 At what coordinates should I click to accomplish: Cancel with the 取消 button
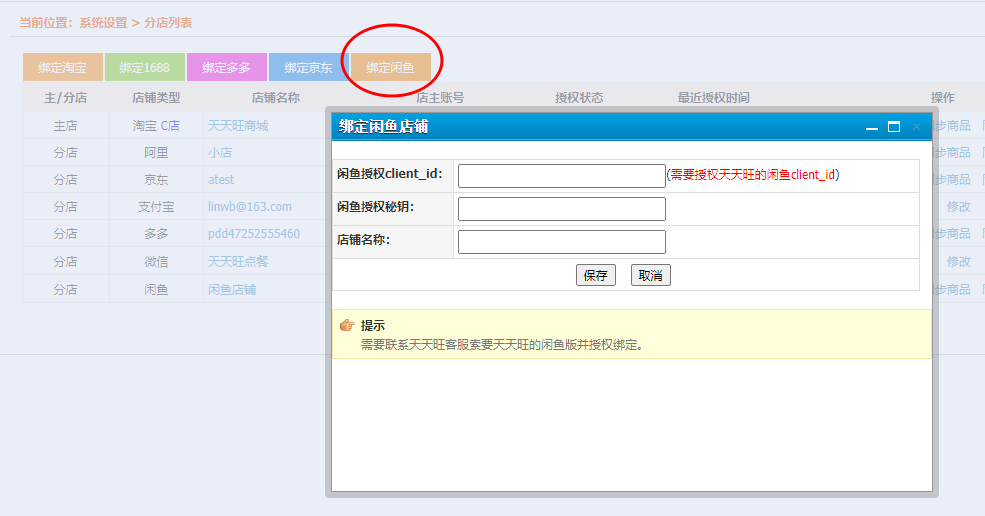click(x=650, y=276)
